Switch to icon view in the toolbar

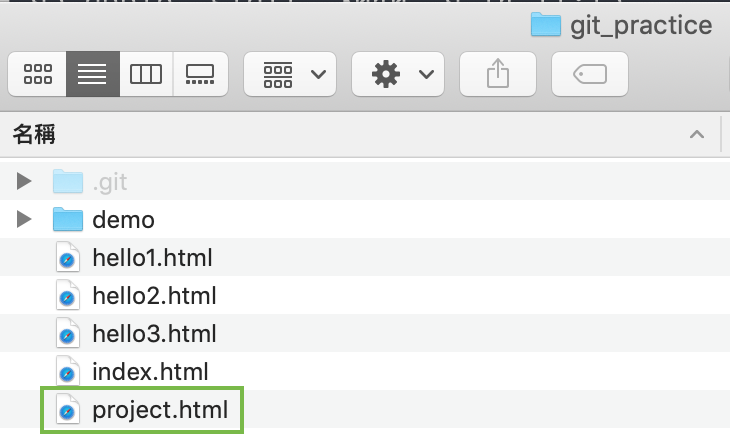tap(37, 74)
